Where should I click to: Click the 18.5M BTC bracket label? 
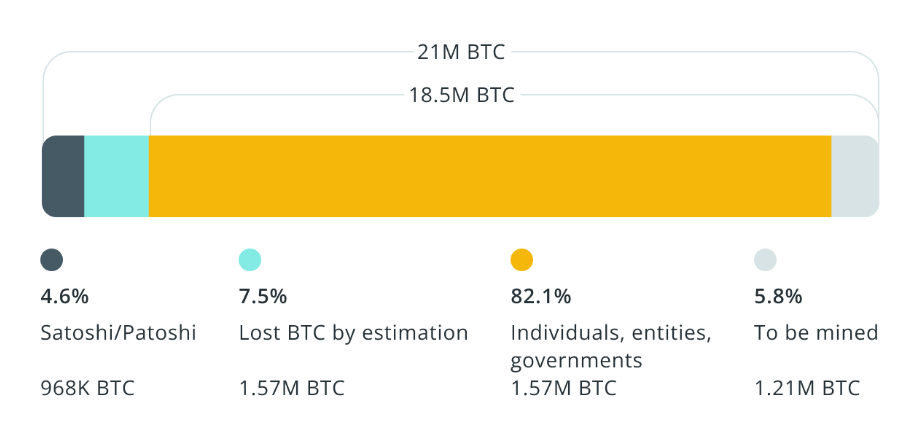pos(461,96)
